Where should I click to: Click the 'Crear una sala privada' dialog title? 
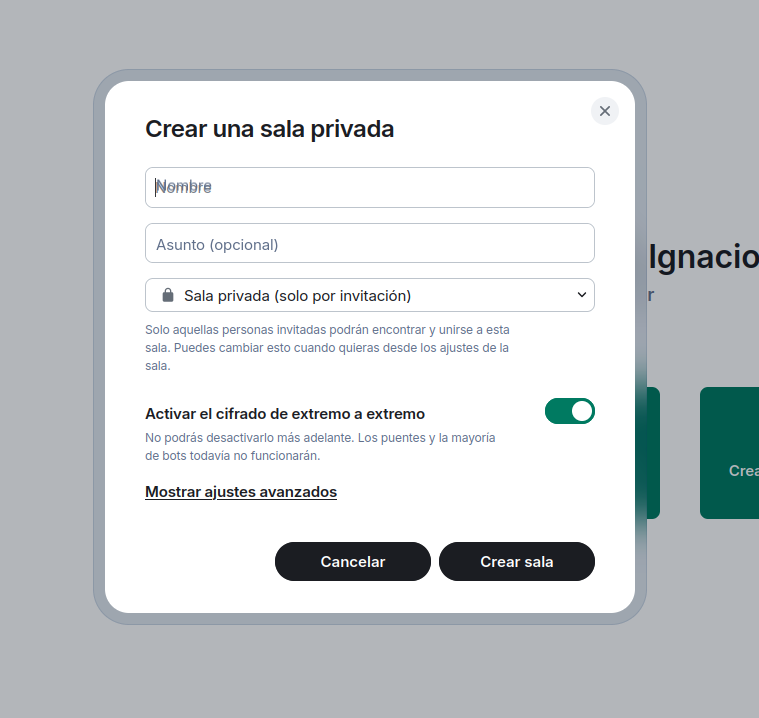click(x=269, y=129)
